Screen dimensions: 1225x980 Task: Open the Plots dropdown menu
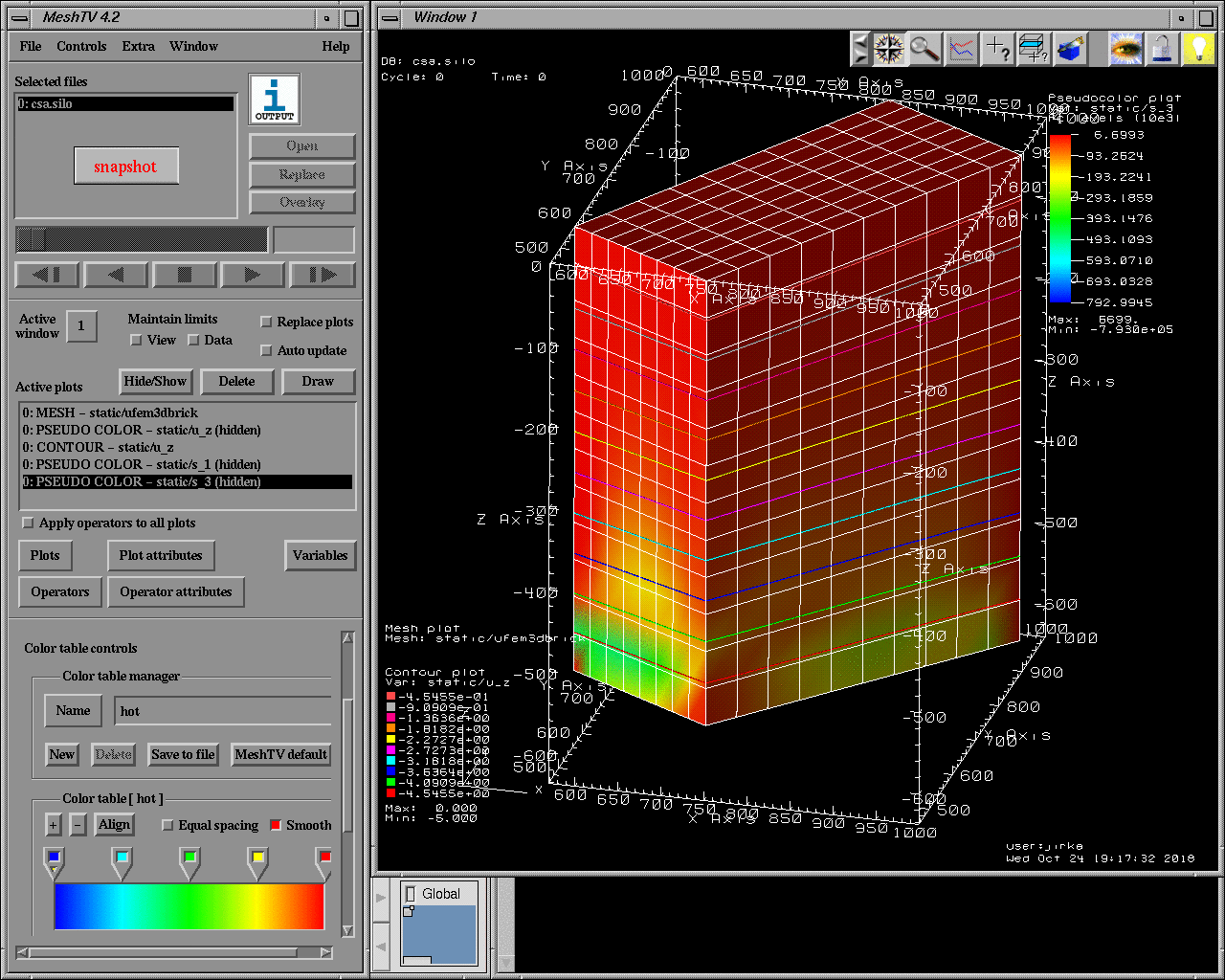[x=45, y=556]
